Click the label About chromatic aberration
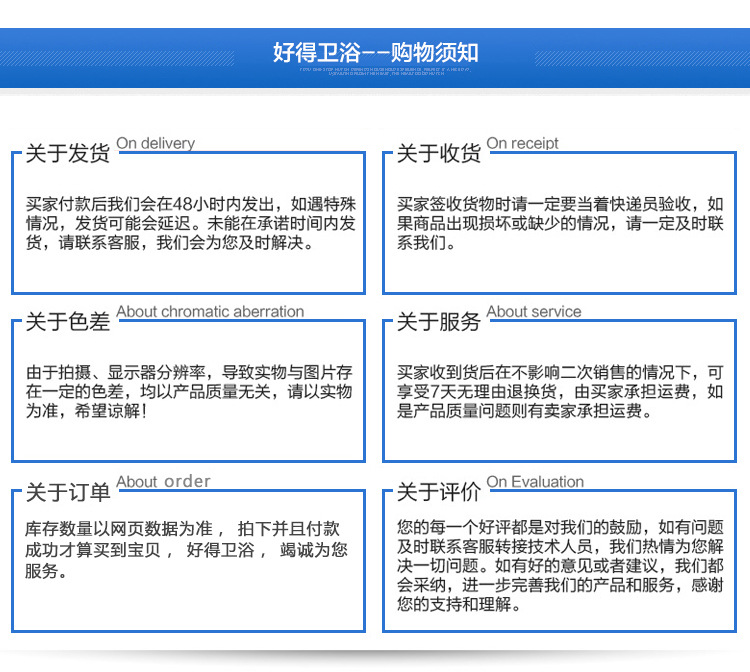 [210, 311]
